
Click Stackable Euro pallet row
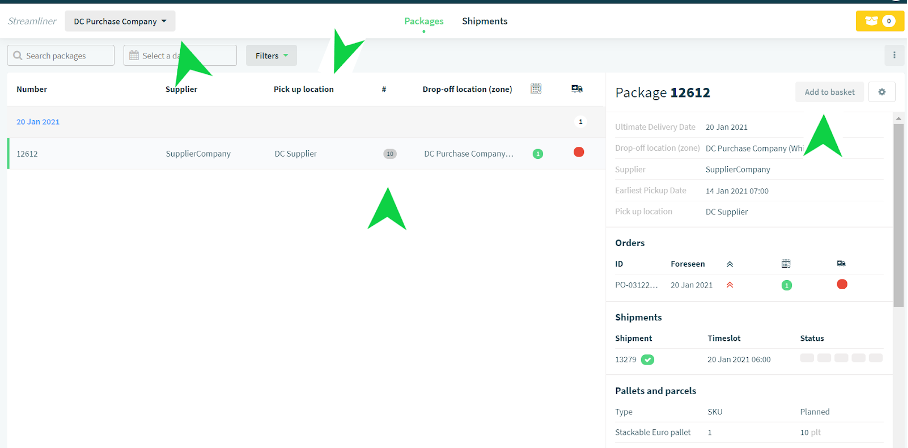[749, 432]
